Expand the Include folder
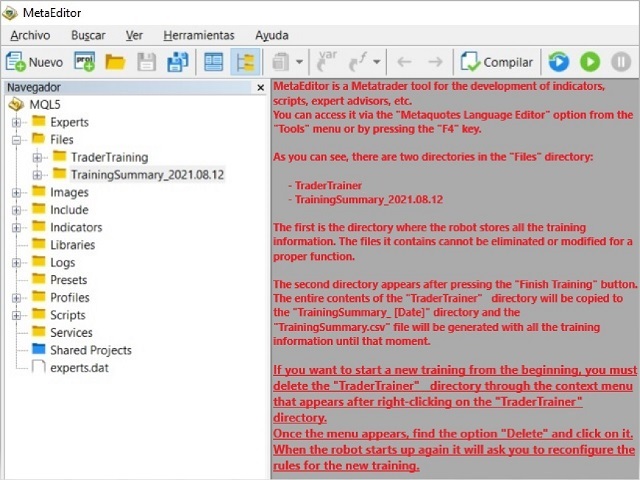The width and height of the screenshot is (640, 480). pos(16,210)
